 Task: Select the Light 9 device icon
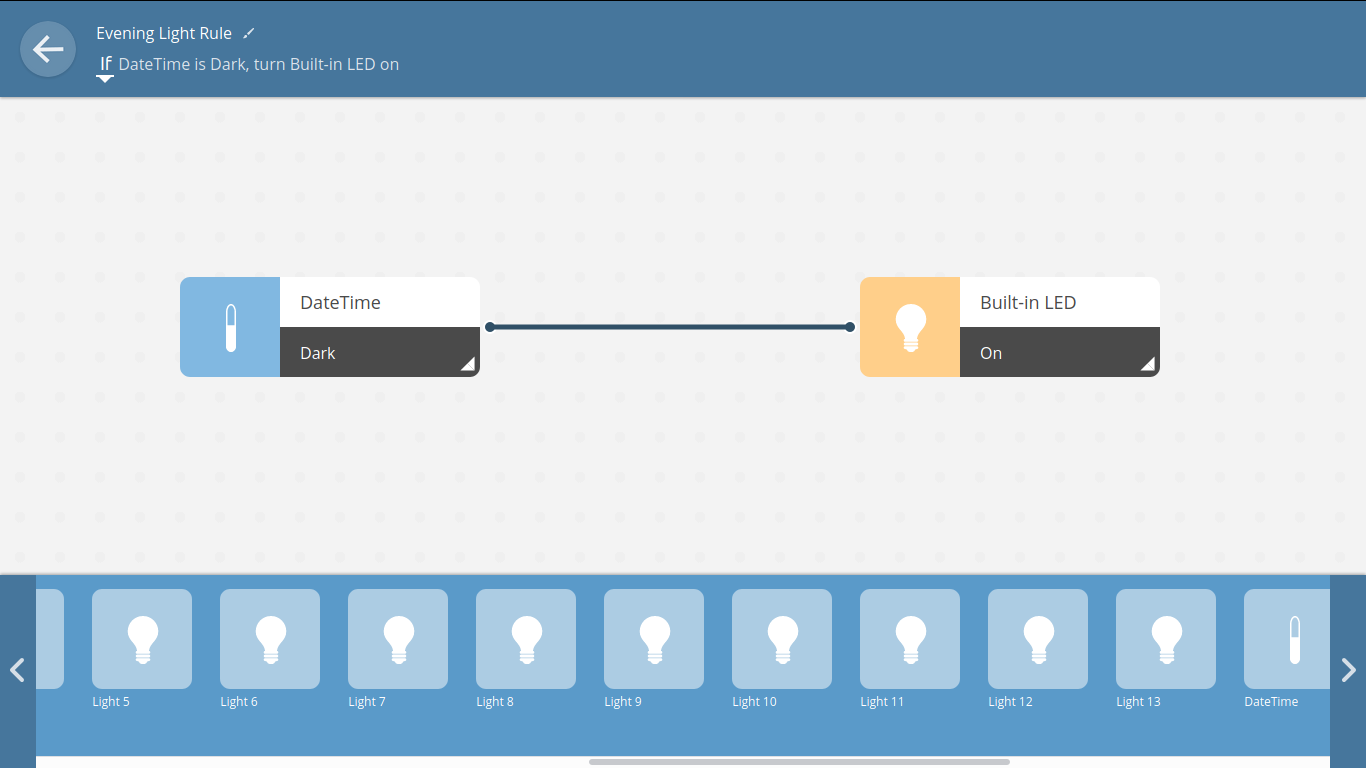click(653, 639)
